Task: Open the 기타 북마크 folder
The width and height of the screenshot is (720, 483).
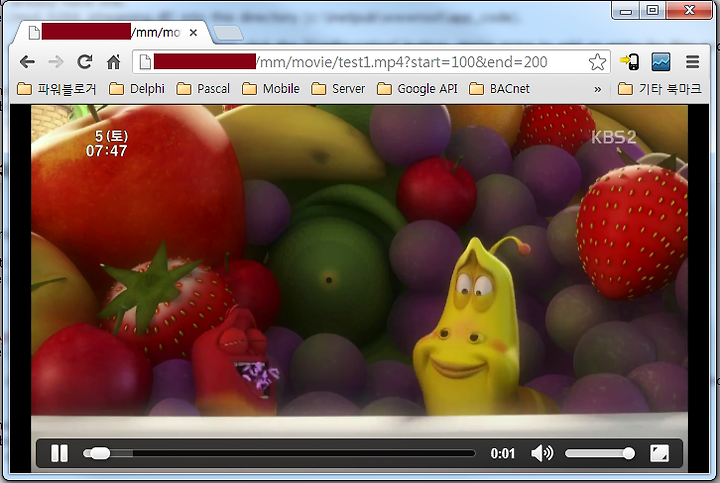Action: [660, 89]
